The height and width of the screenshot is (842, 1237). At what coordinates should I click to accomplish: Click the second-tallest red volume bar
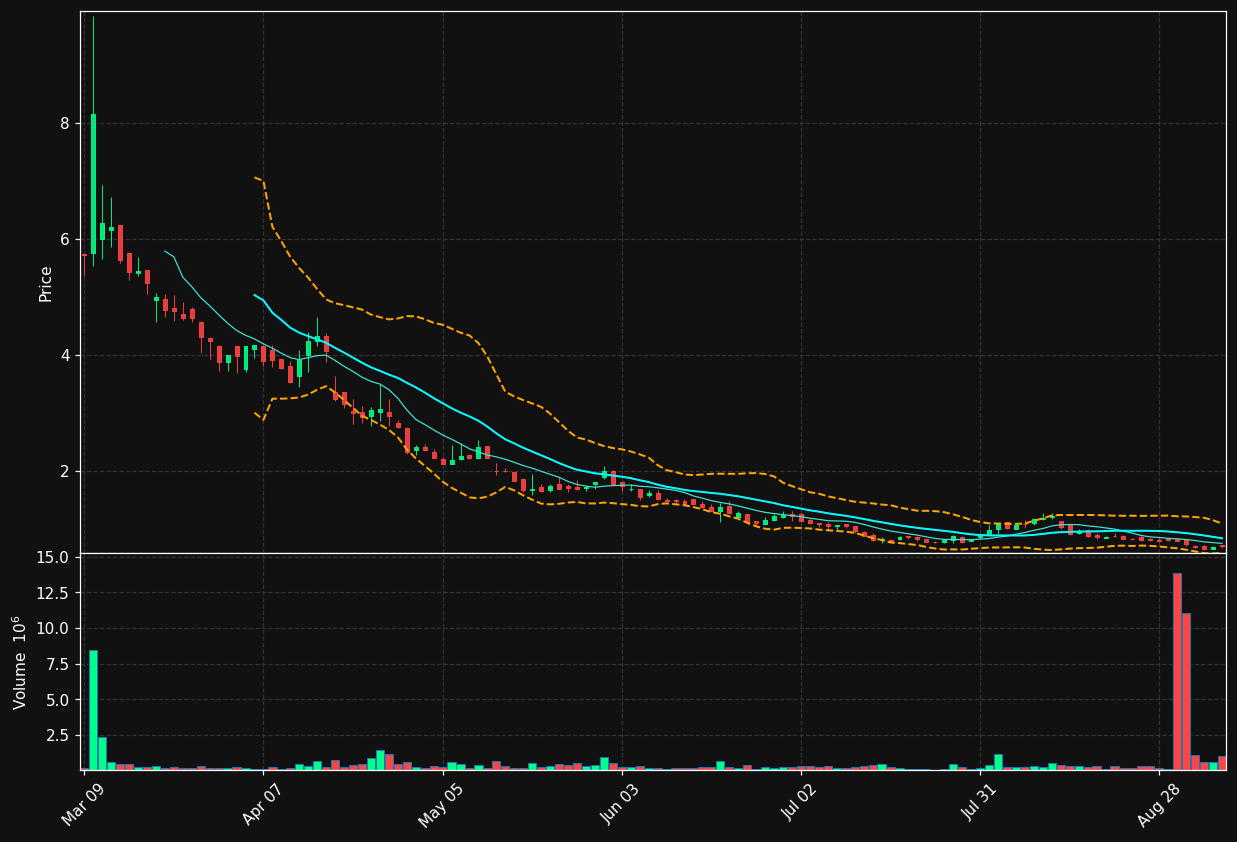pyautogui.click(x=1186, y=691)
